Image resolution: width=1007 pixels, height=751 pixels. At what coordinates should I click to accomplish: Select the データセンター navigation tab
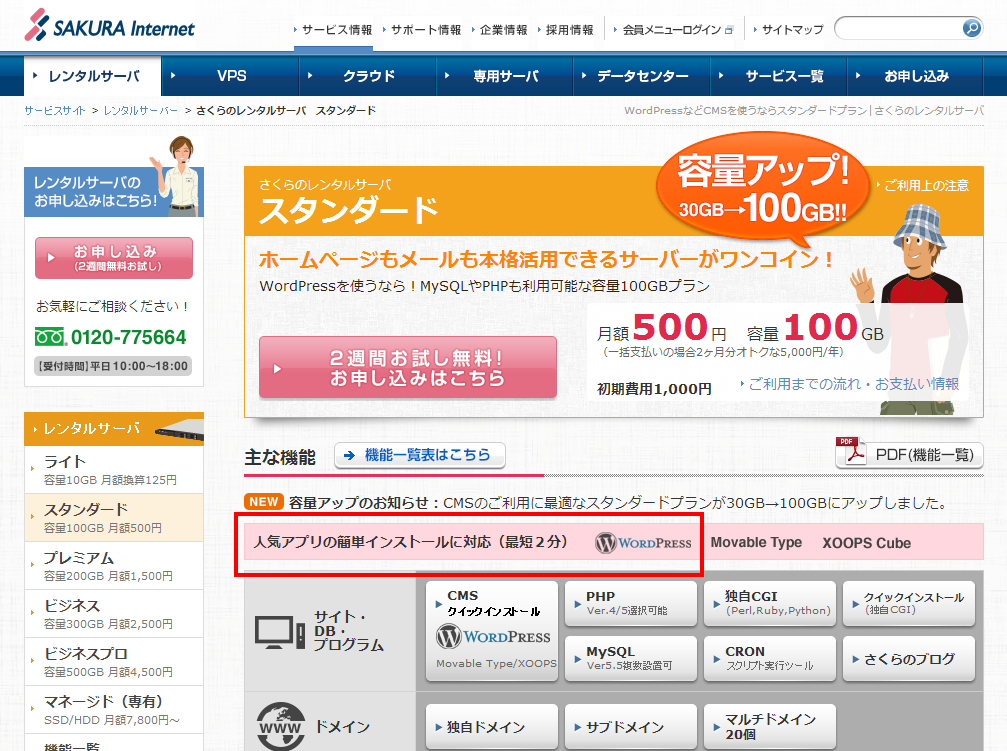coord(642,76)
